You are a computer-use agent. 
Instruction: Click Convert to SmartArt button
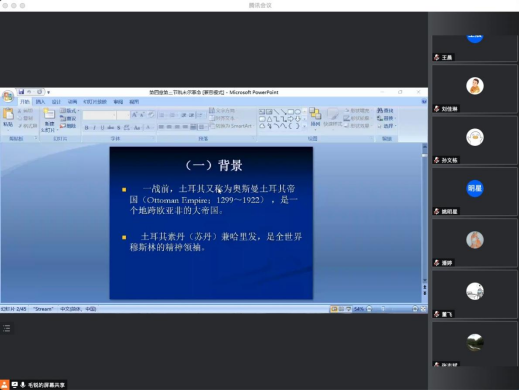click(231, 126)
